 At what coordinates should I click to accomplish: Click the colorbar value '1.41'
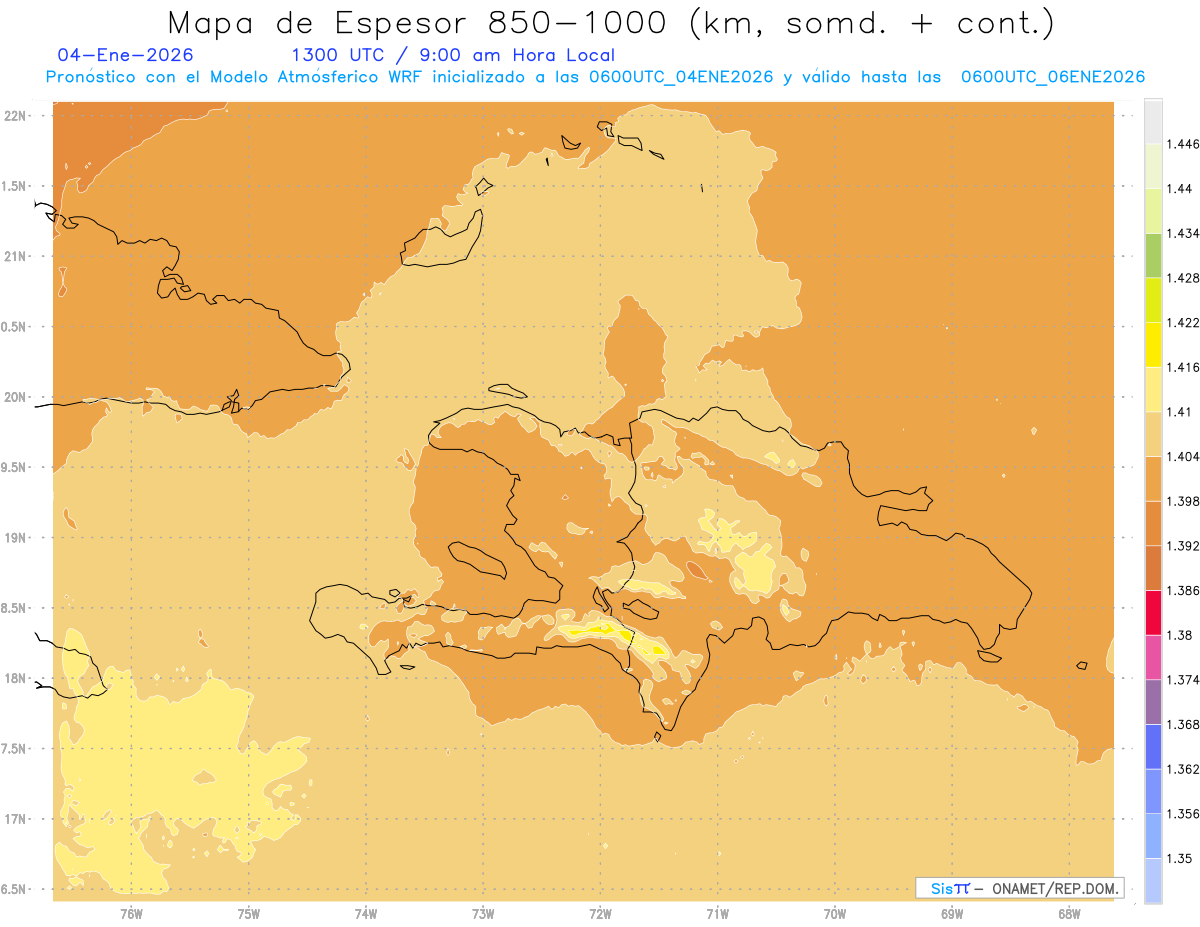(x=1179, y=411)
